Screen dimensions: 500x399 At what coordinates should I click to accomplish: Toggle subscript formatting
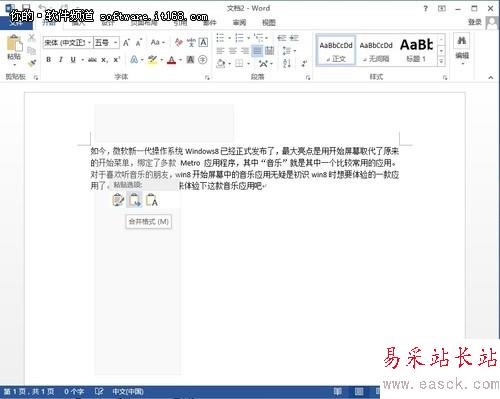(x=105, y=60)
